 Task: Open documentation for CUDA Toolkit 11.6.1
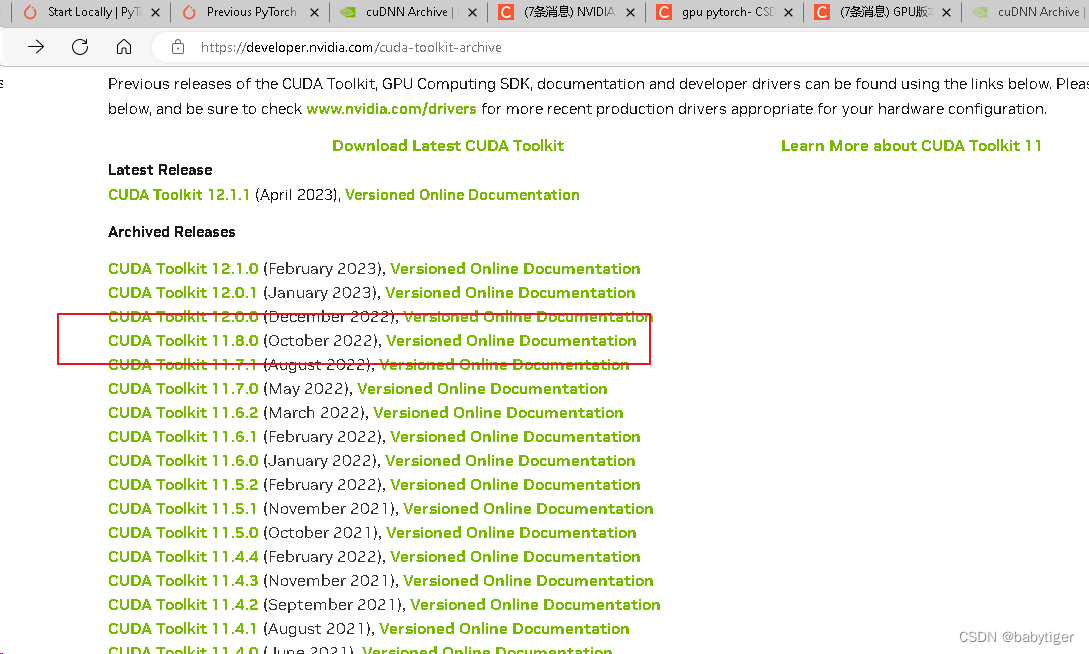(515, 437)
